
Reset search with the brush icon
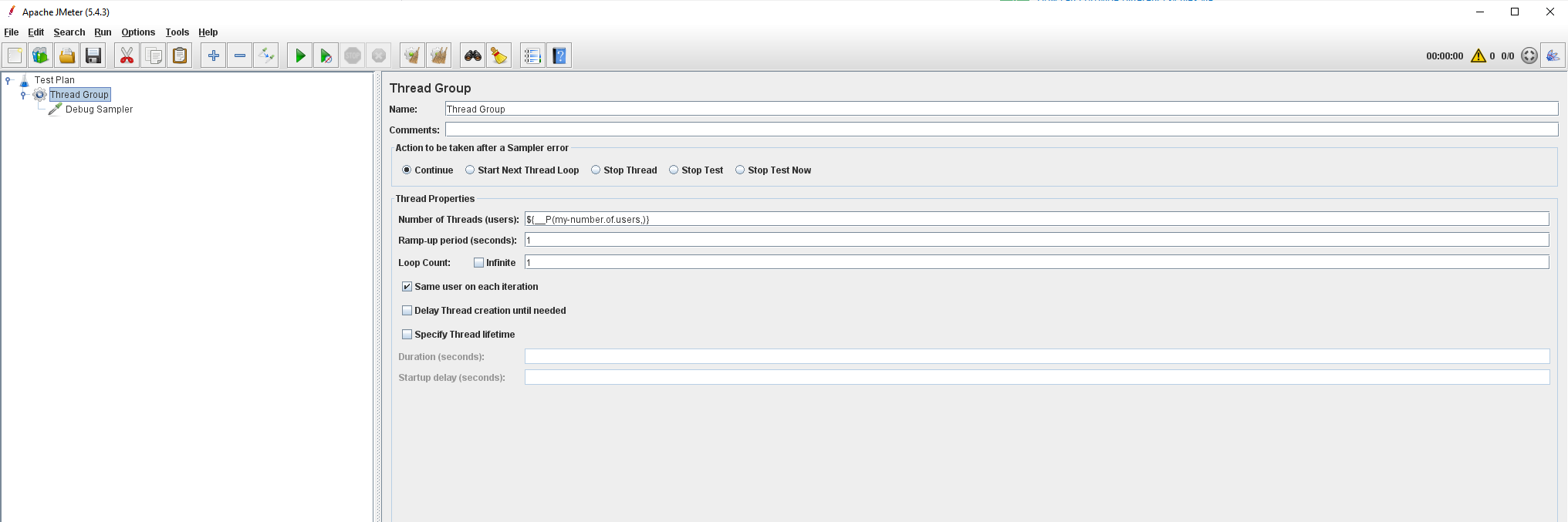pyautogui.click(x=499, y=56)
